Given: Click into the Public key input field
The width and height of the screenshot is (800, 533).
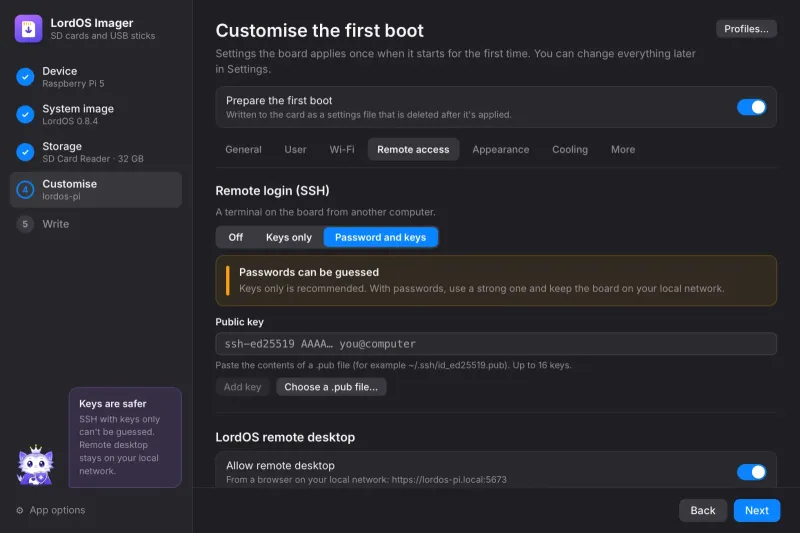Looking at the screenshot, I should (496, 344).
